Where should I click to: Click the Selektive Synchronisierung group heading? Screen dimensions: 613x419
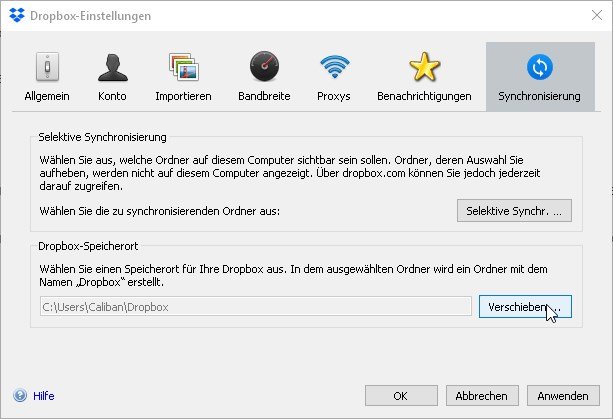coord(102,137)
